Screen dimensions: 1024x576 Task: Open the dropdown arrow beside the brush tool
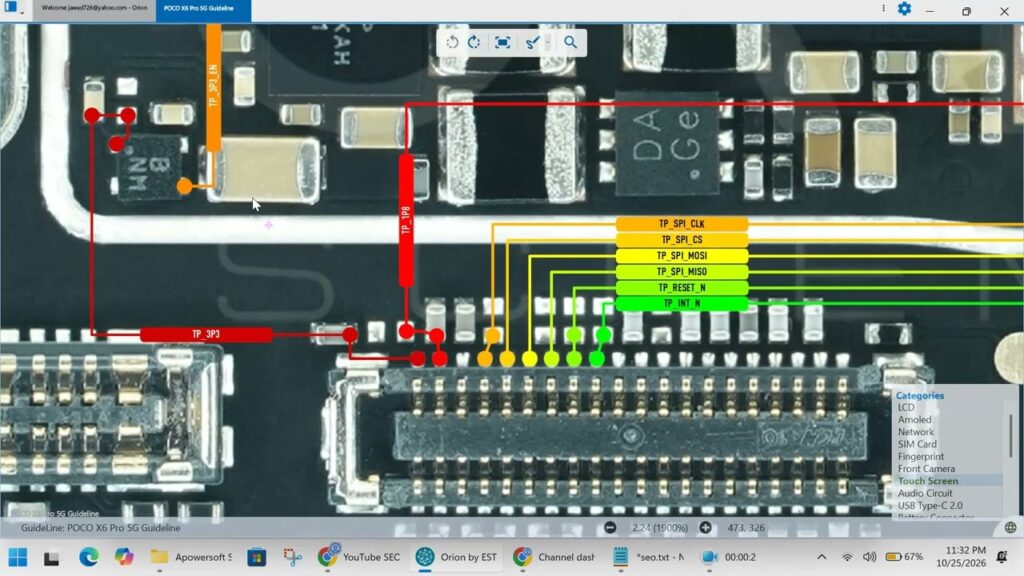[548, 42]
